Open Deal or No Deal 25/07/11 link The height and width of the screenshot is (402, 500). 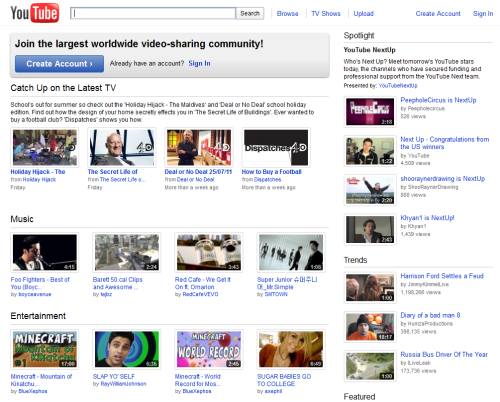(198, 172)
